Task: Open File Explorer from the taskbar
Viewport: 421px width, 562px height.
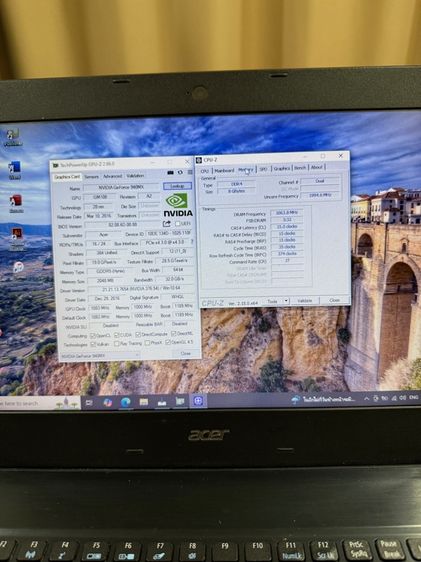Action: [x=144, y=402]
